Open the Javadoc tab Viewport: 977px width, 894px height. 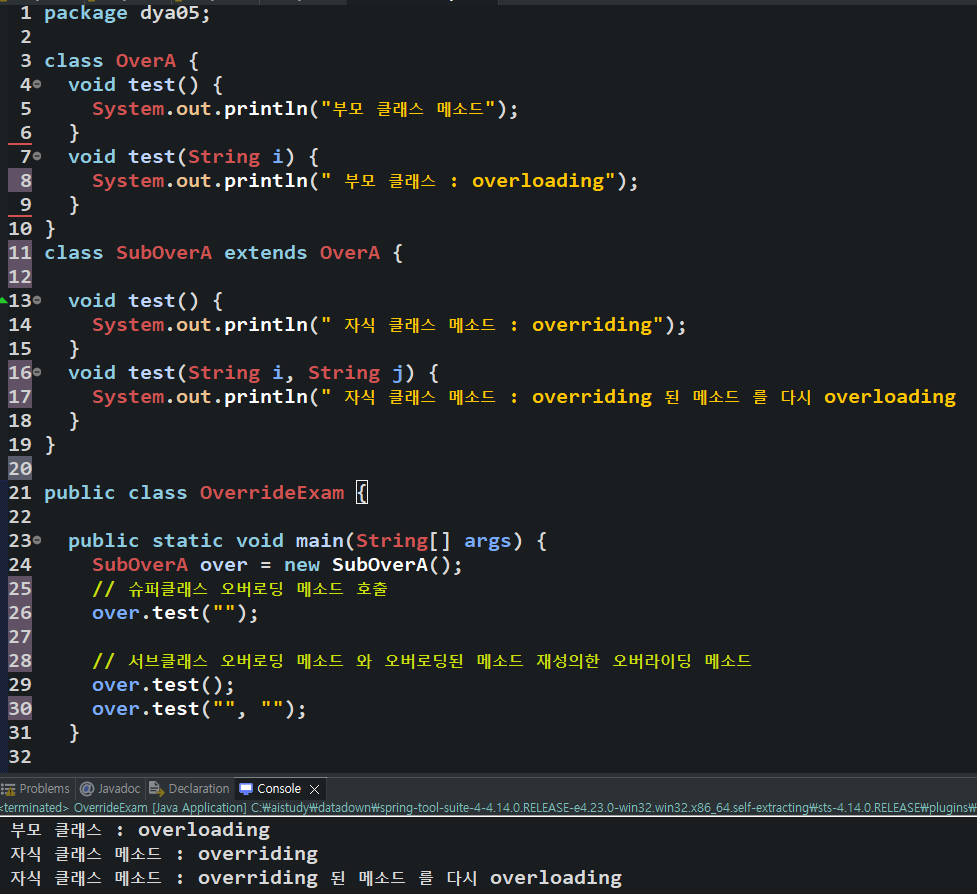point(110,789)
